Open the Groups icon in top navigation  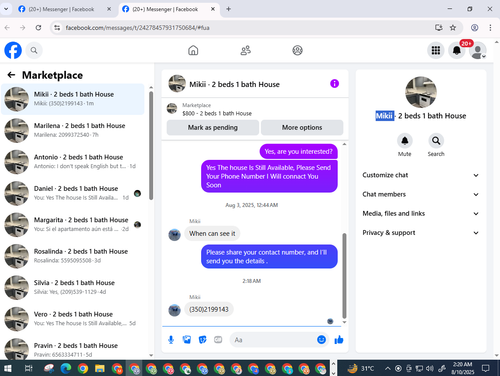[x=297, y=50]
